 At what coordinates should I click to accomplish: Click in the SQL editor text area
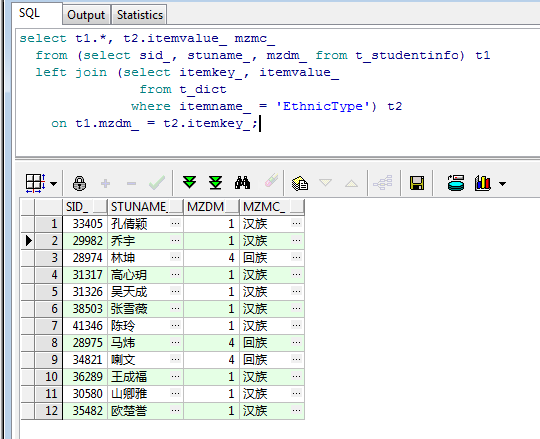click(278, 93)
